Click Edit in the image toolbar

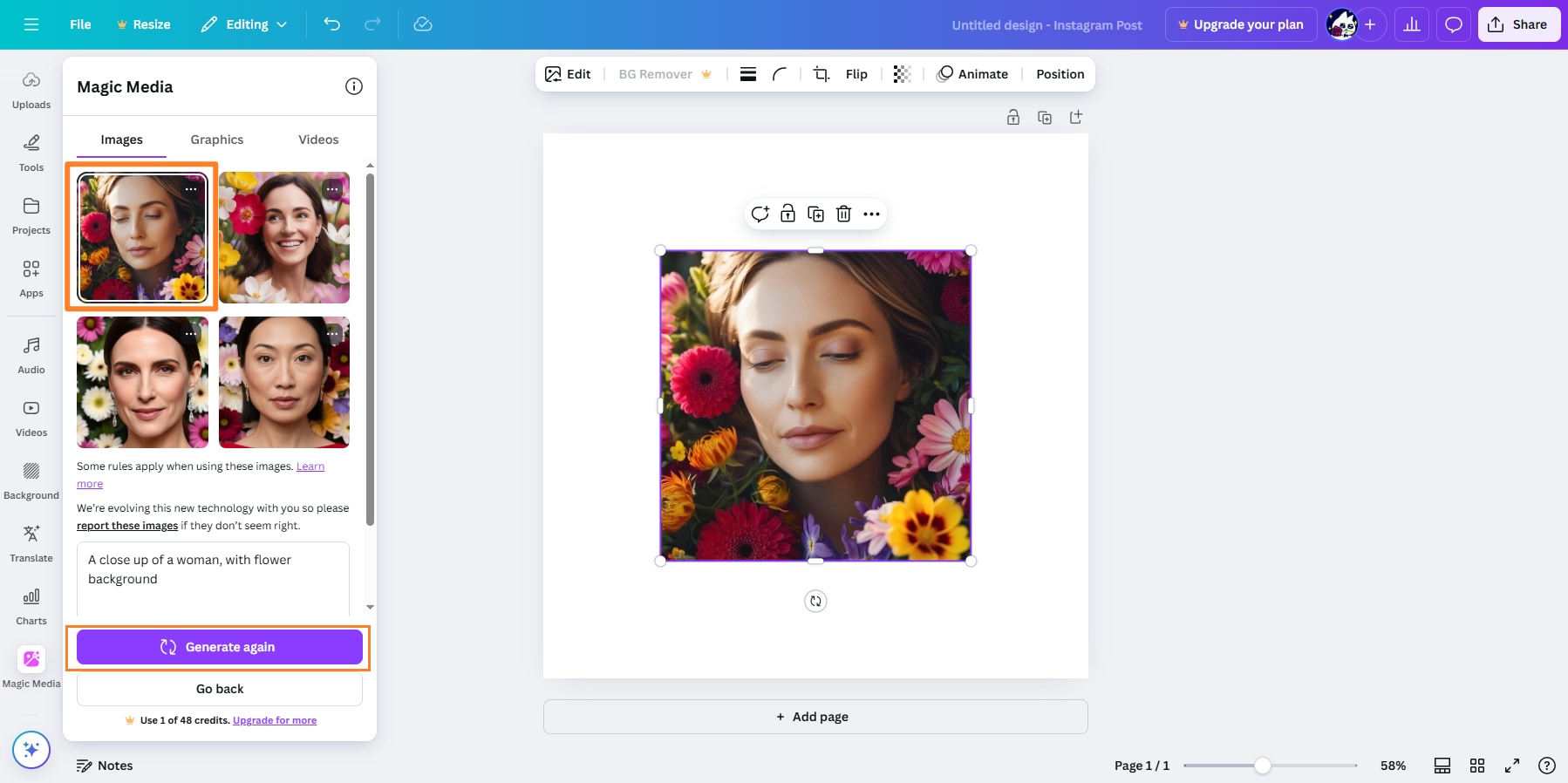pyautogui.click(x=568, y=74)
